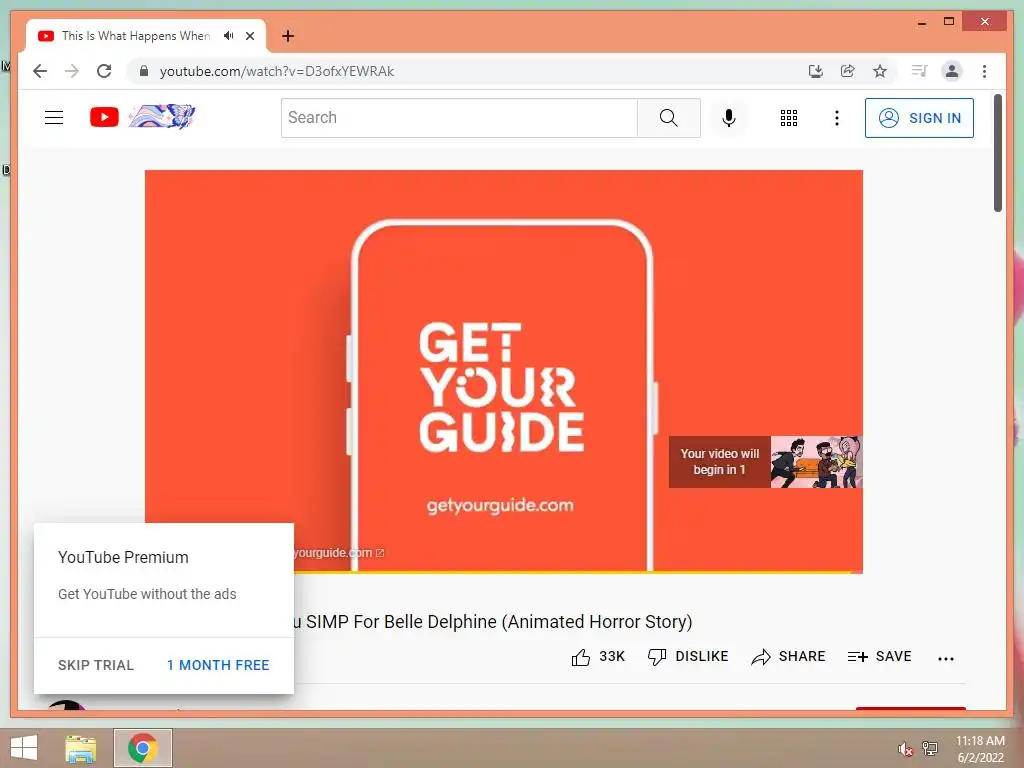The width and height of the screenshot is (1024, 768).
Task: Focus the YouTube Search field
Action: click(x=459, y=118)
